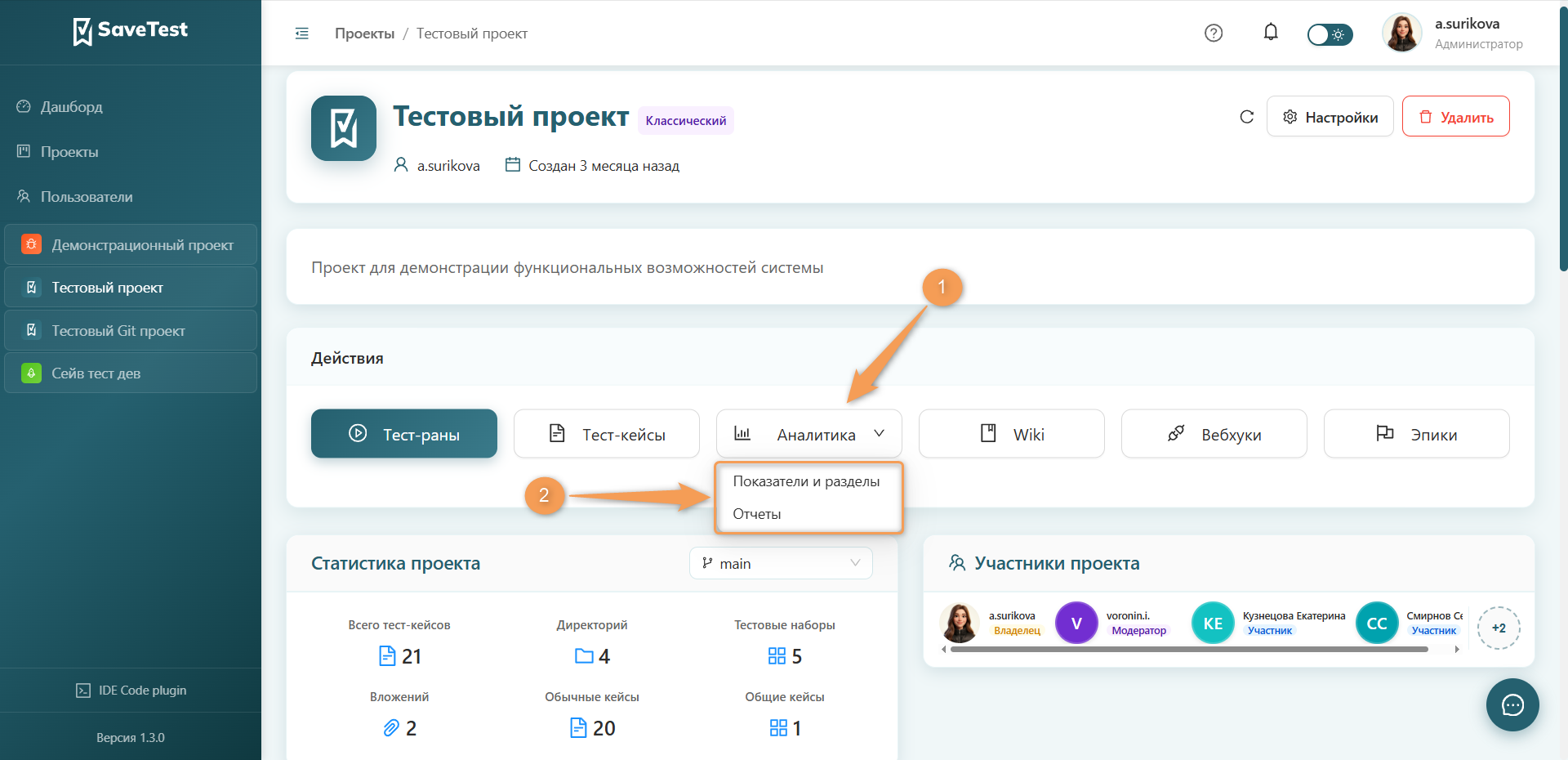Open project Настройки
The width and height of the screenshot is (1568, 760).
tap(1330, 117)
